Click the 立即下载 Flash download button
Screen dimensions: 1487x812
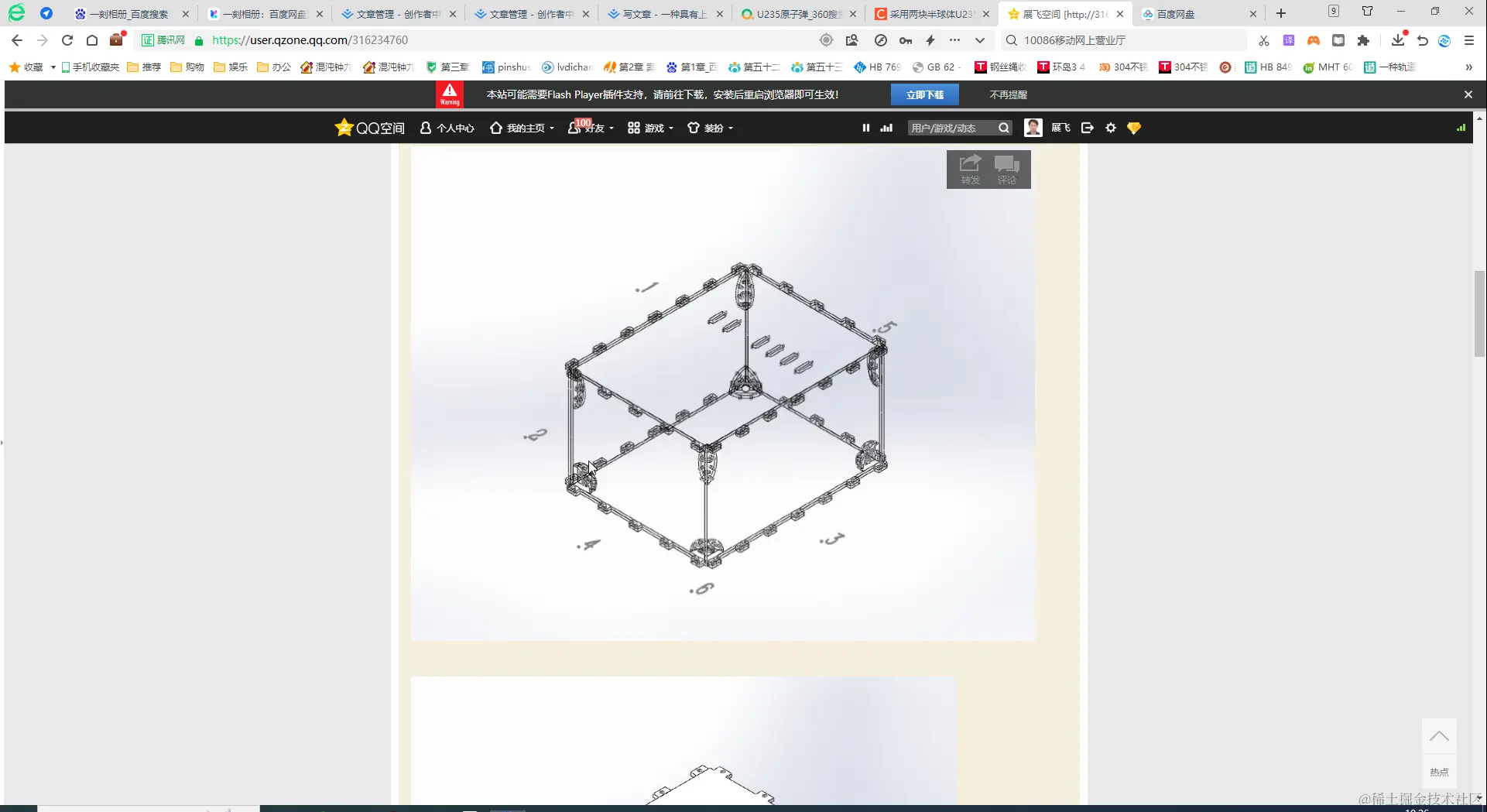(x=924, y=94)
